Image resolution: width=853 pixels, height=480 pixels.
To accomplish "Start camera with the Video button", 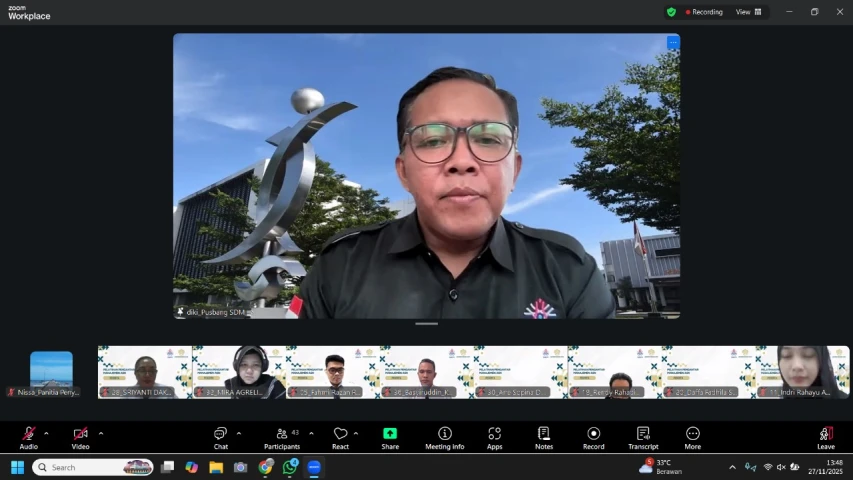I will tap(81, 438).
